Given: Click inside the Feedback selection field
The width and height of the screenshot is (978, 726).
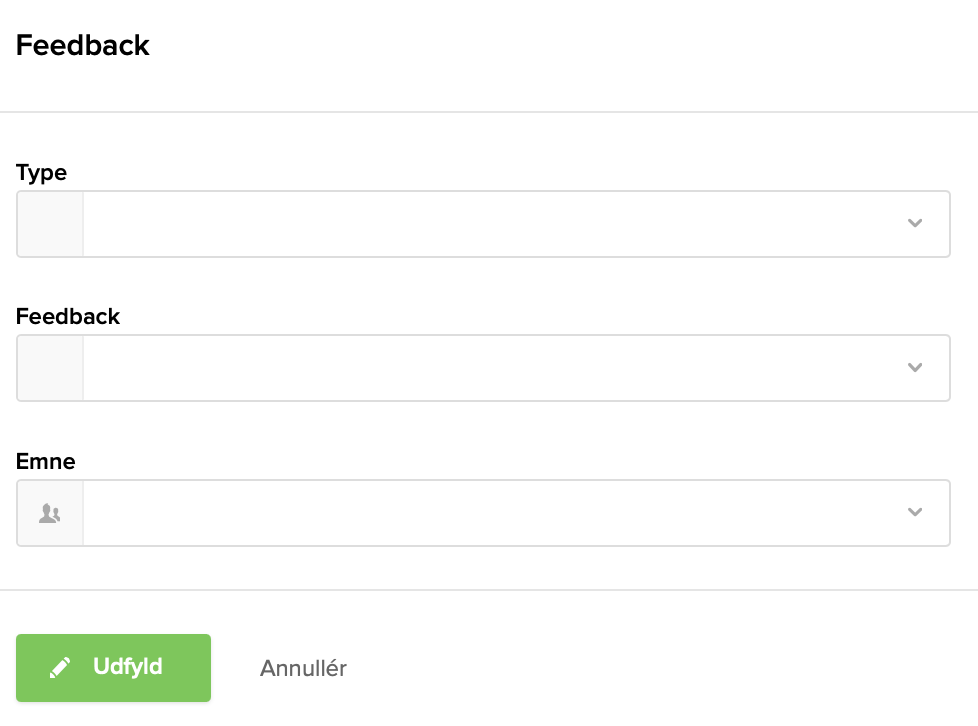Looking at the screenshot, I should click(x=480, y=368).
